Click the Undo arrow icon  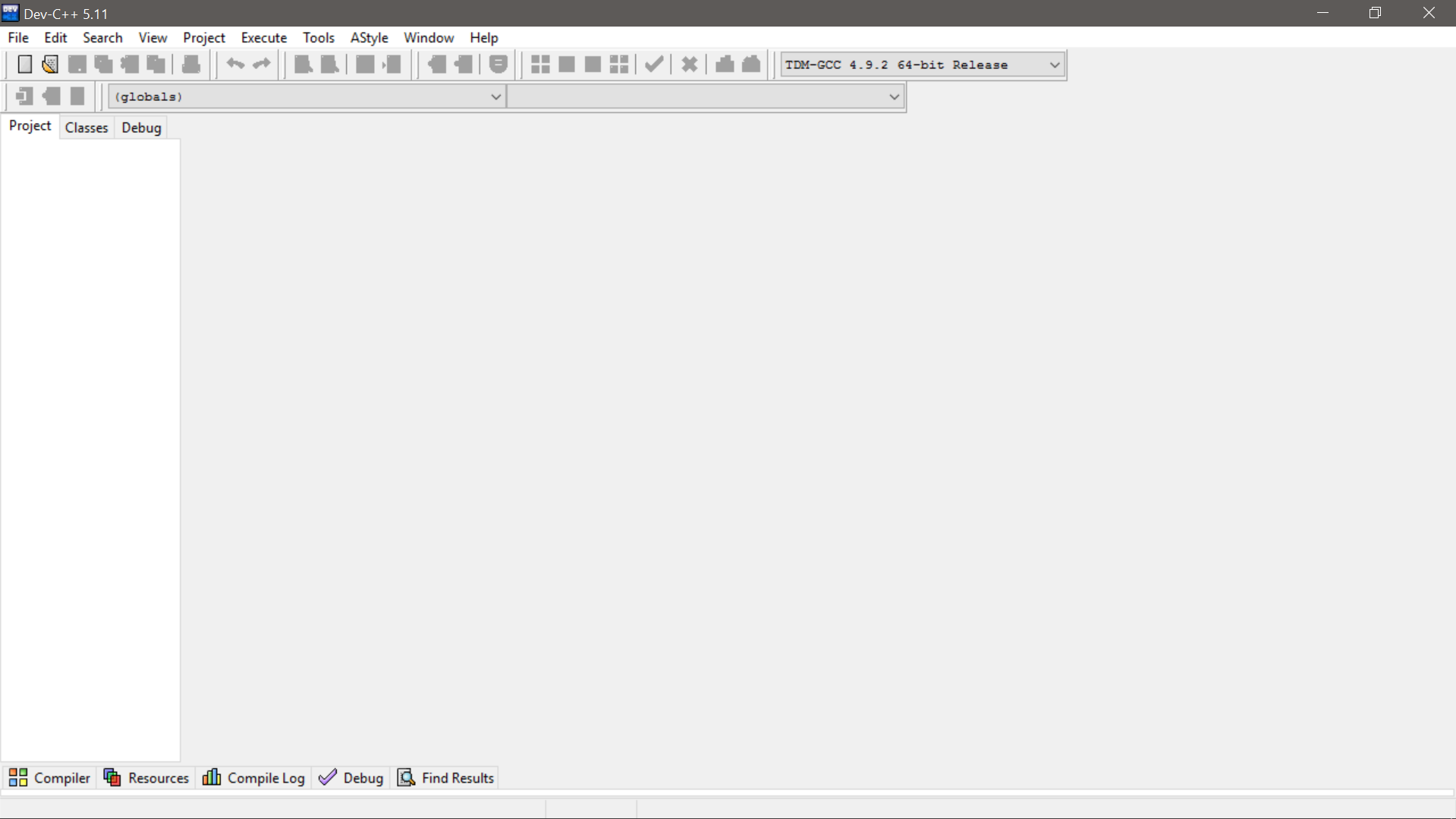(235, 65)
